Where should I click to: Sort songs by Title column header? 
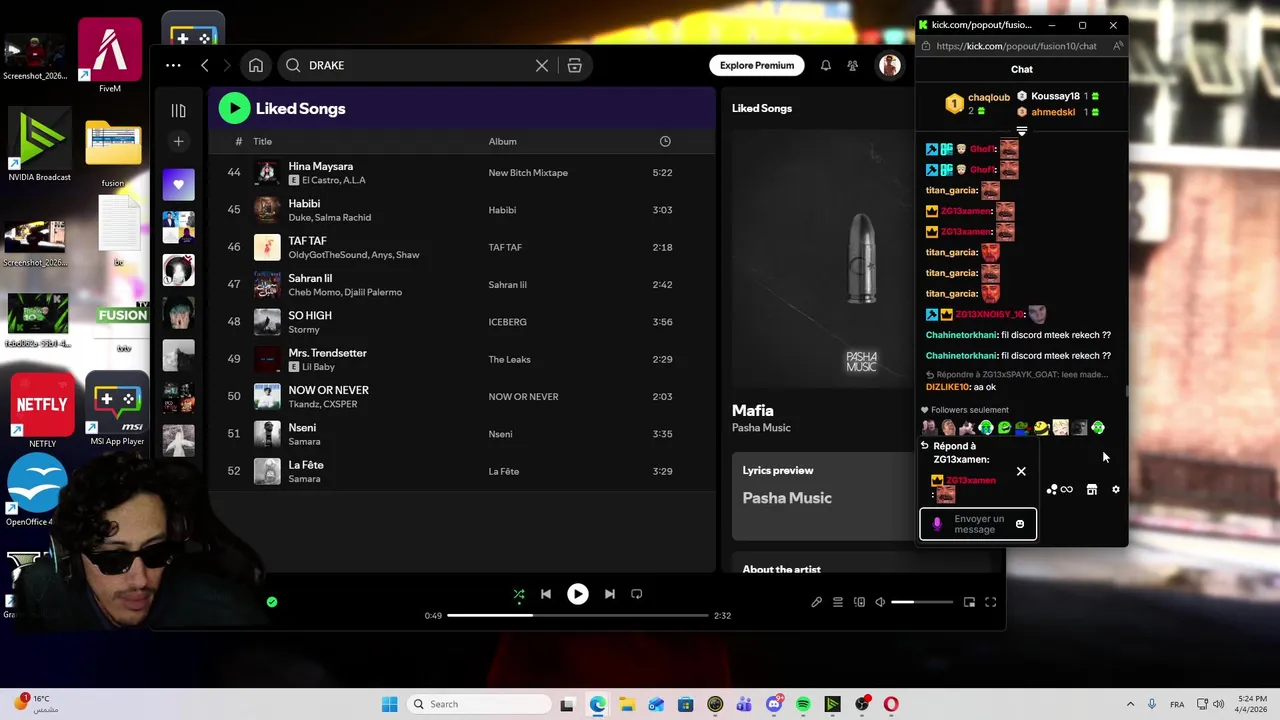click(x=262, y=141)
